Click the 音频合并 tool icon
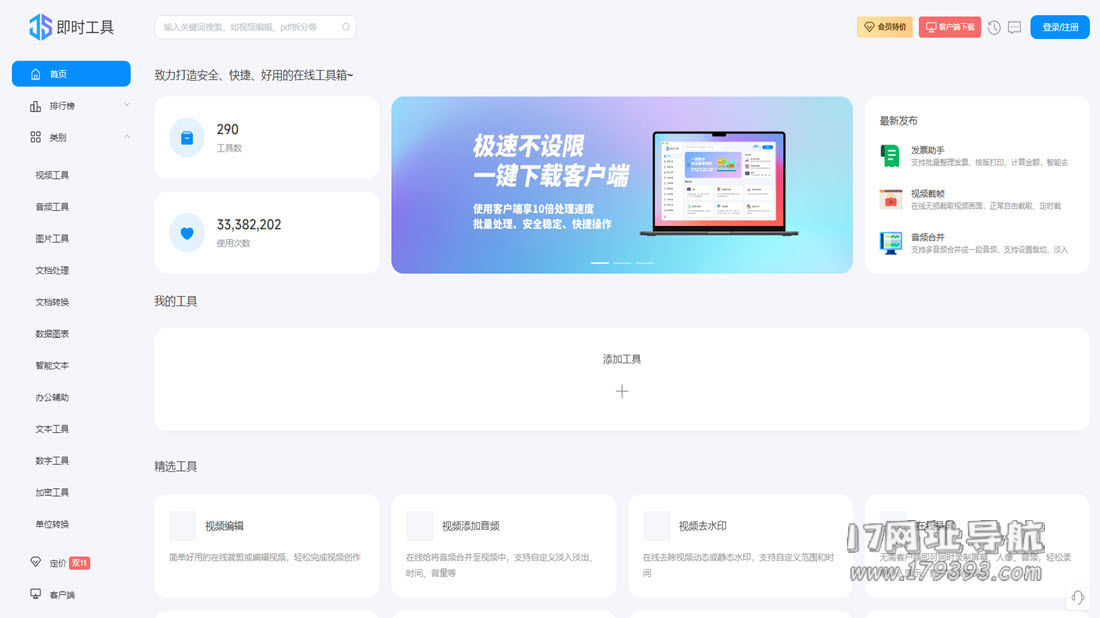1100x618 pixels. click(890, 243)
